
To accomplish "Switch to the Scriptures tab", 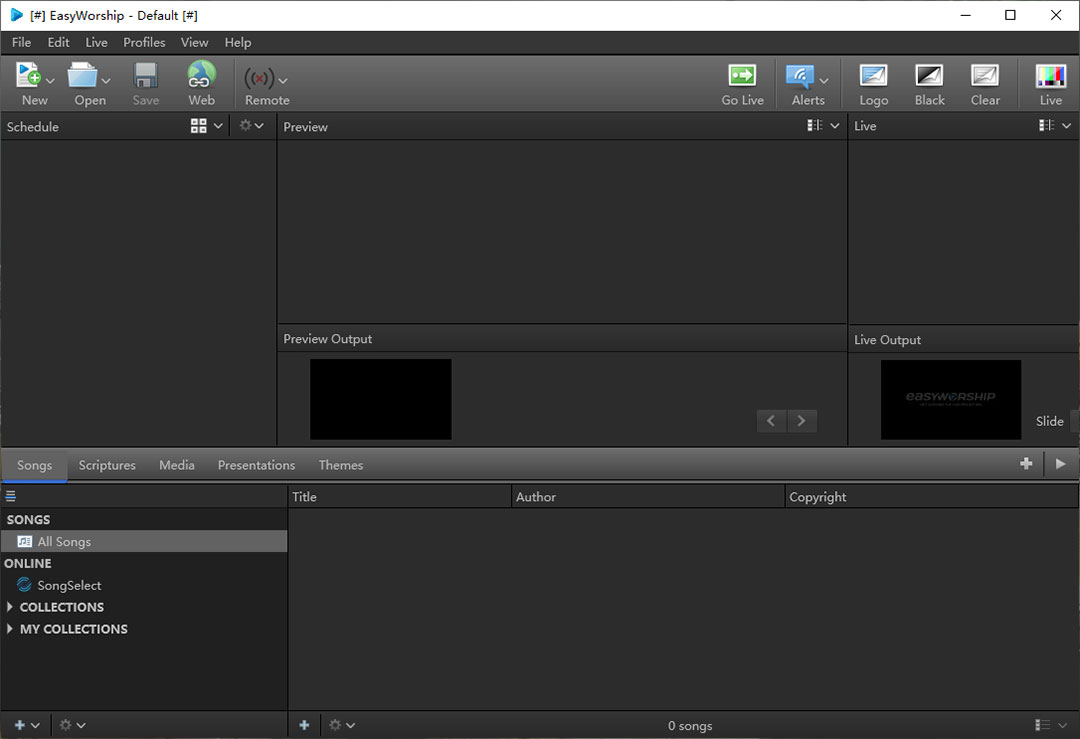I will [x=107, y=465].
